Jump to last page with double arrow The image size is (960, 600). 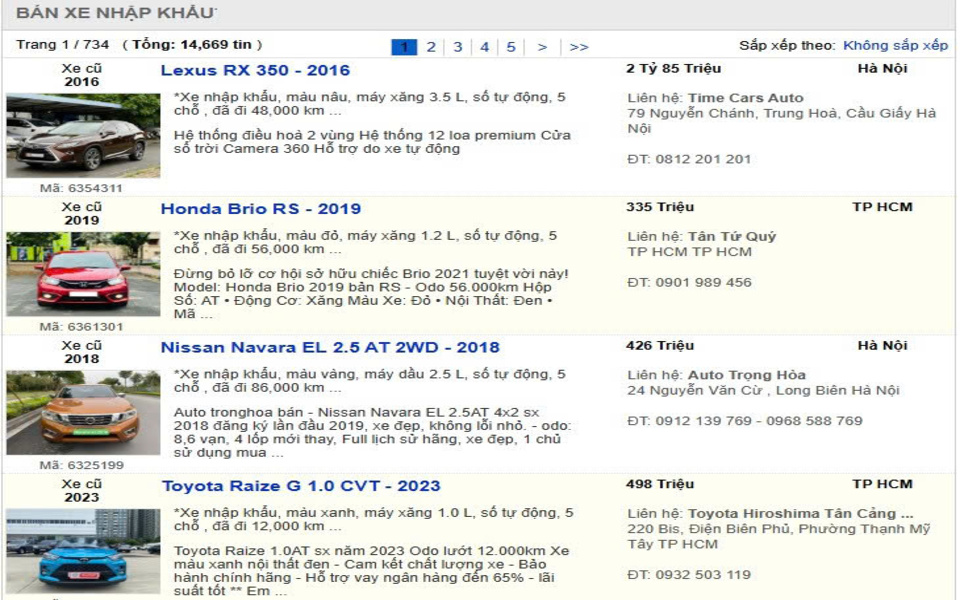[x=579, y=47]
